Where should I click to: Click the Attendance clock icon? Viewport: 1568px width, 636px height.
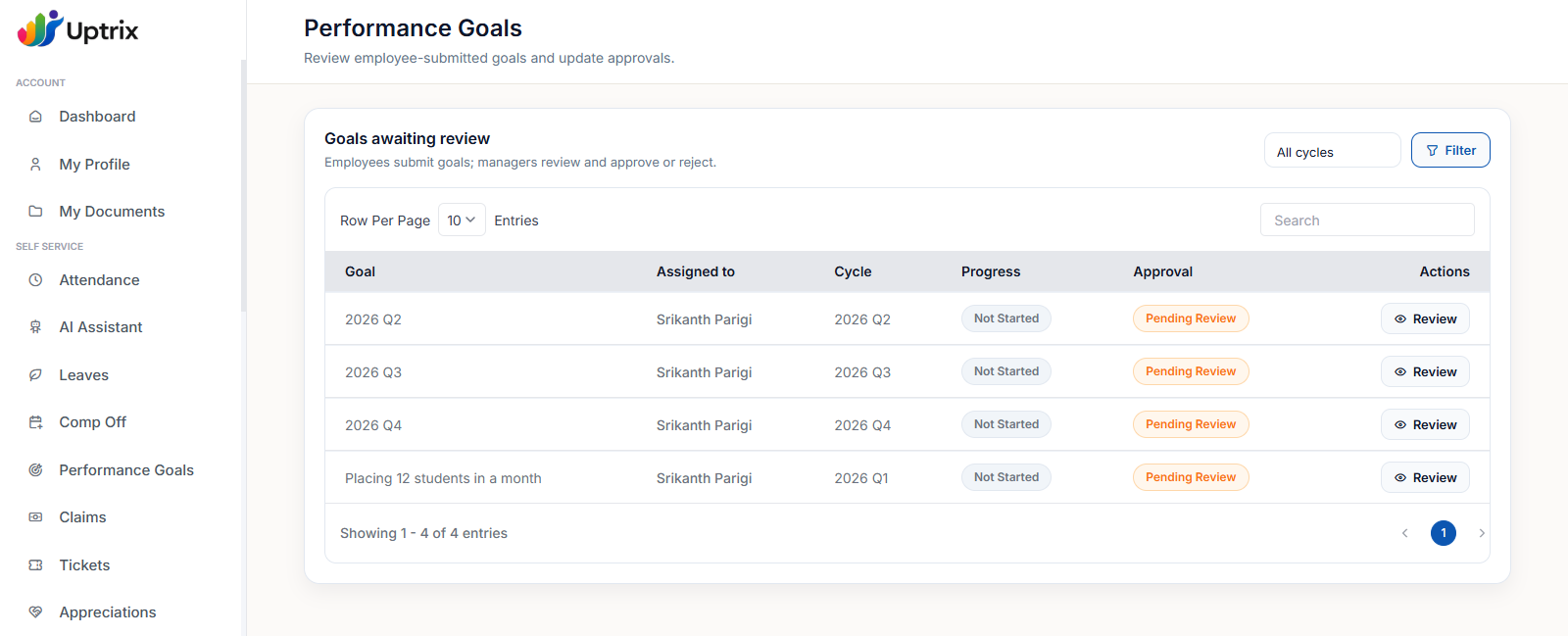[35, 280]
